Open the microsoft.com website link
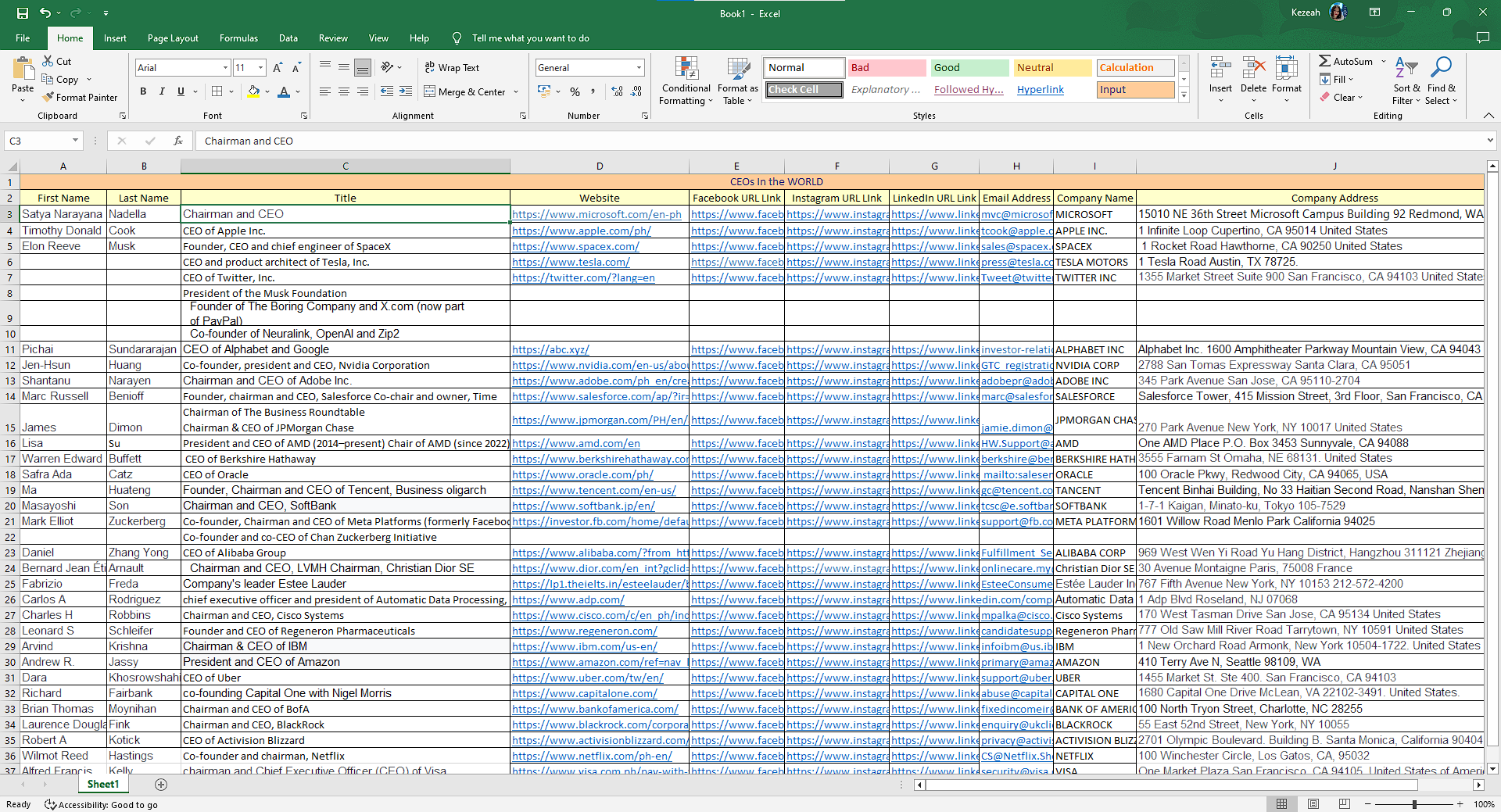1501x812 pixels. (596, 214)
